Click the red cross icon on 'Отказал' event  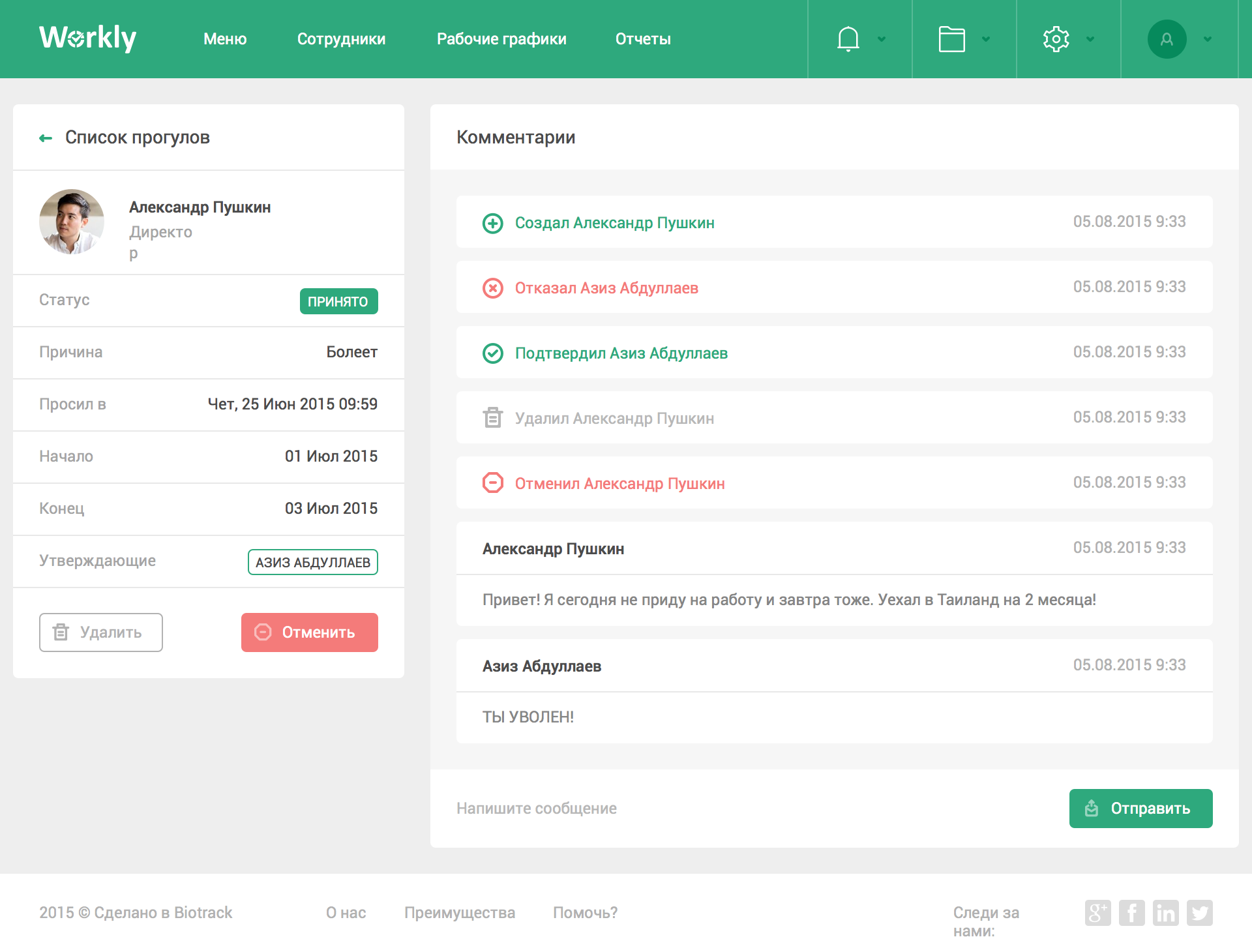pos(492,288)
